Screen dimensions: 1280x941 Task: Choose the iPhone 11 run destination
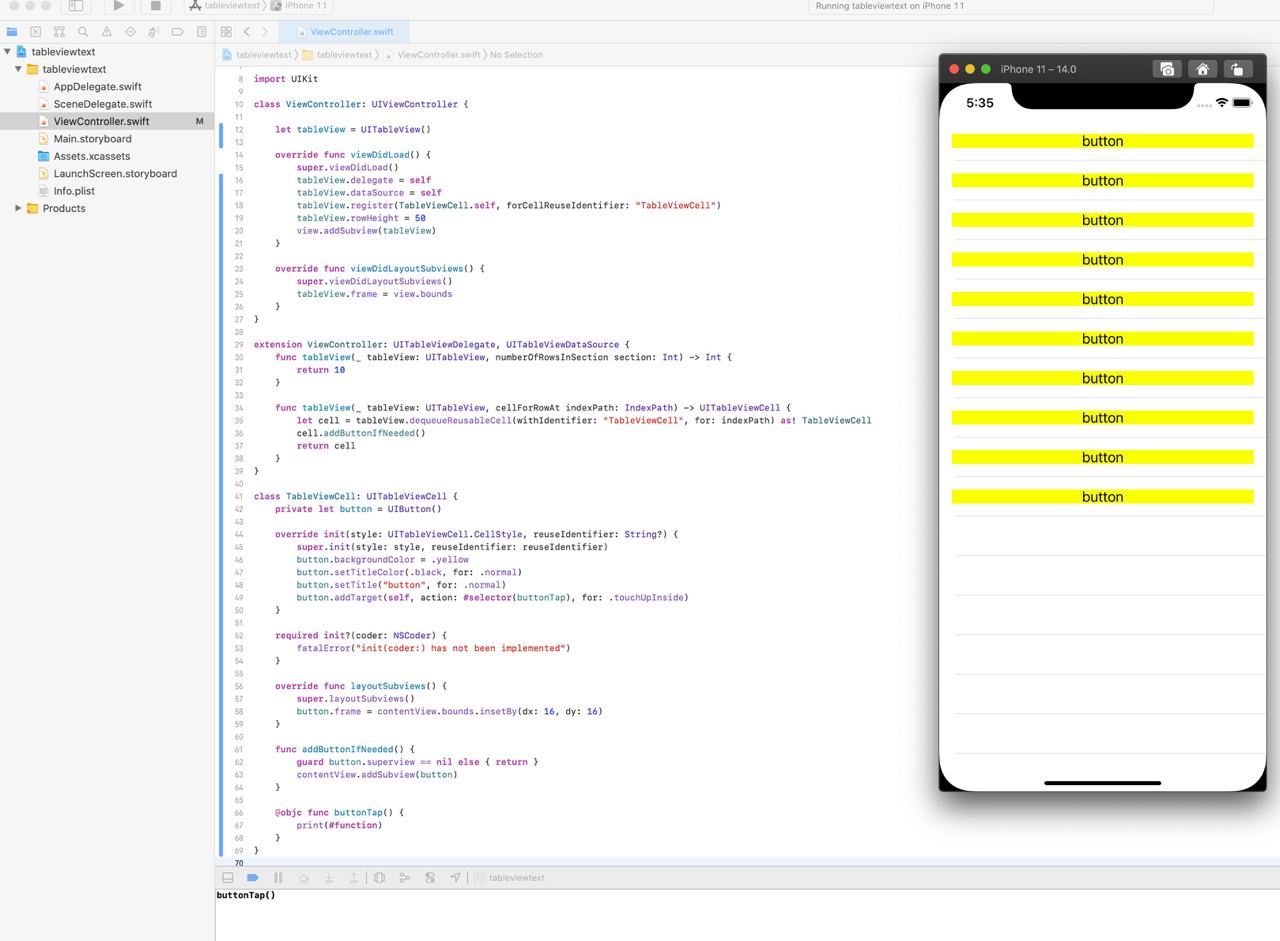[300, 6]
